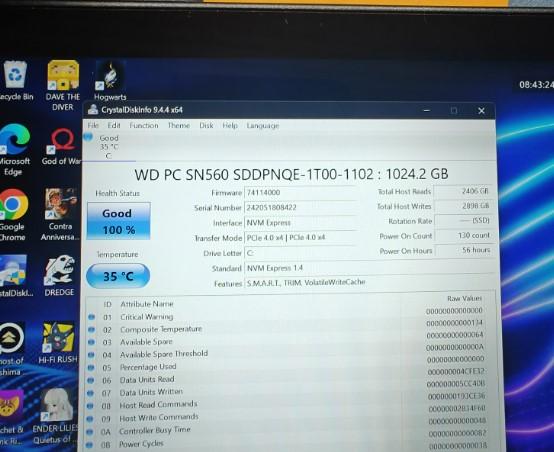554x452 pixels.
Task: Select the Available Spare Threshold row
Action: coord(287,353)
